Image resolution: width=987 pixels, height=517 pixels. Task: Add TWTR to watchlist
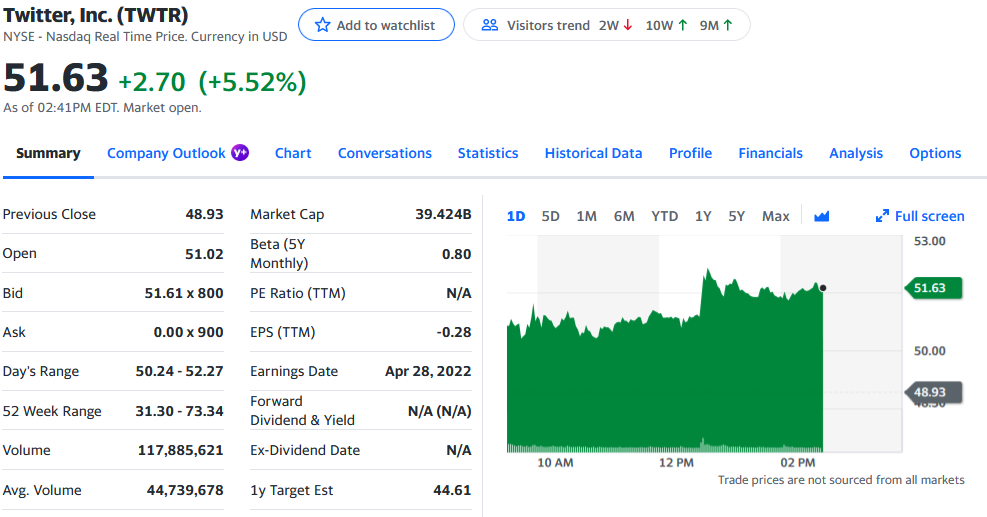coord(376,25)
